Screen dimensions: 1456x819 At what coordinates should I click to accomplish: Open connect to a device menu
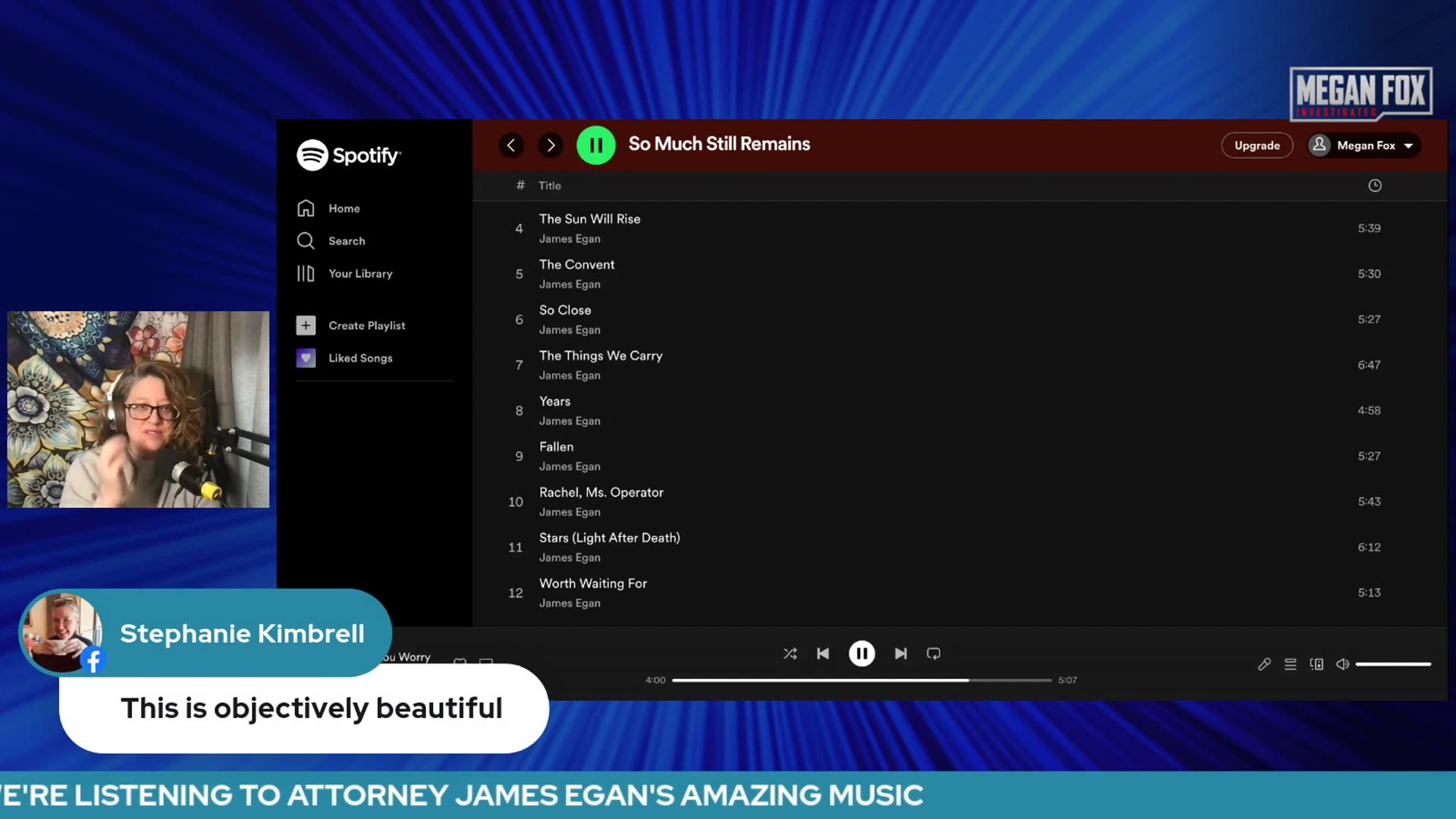tap(1316, 664)
